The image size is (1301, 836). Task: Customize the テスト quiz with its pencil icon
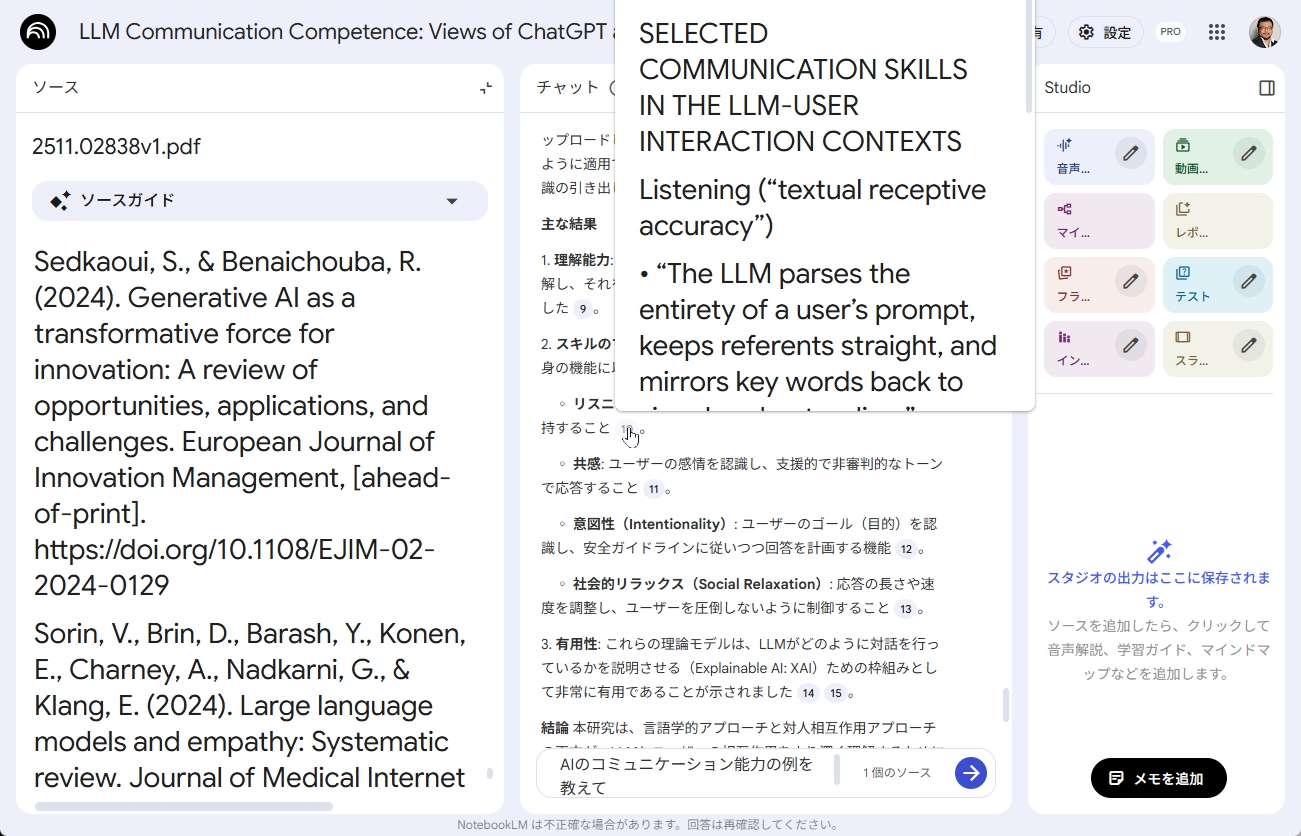[x=1248, y=281]
